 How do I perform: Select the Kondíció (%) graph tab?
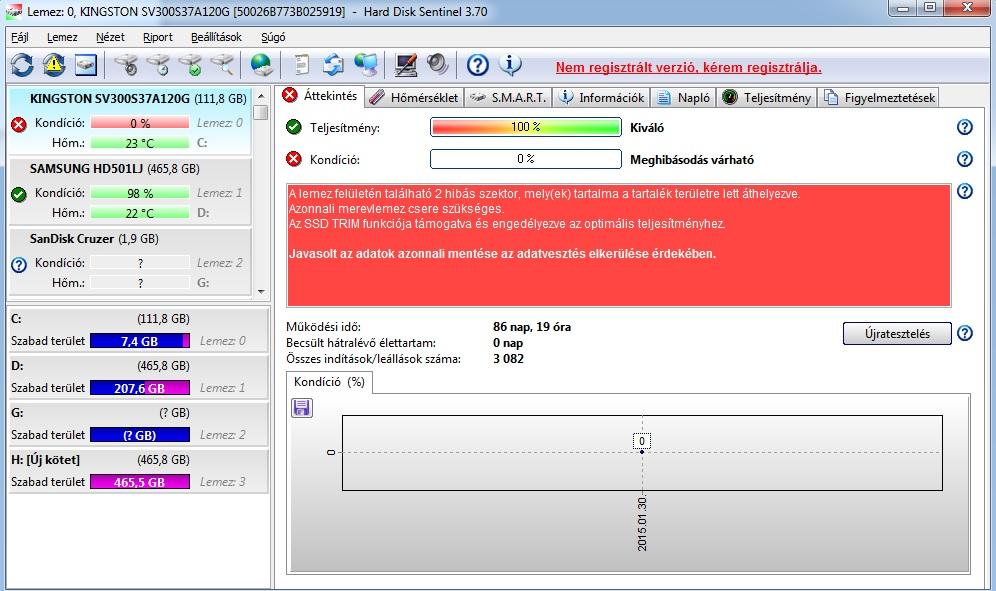click(x=329, y=382)
